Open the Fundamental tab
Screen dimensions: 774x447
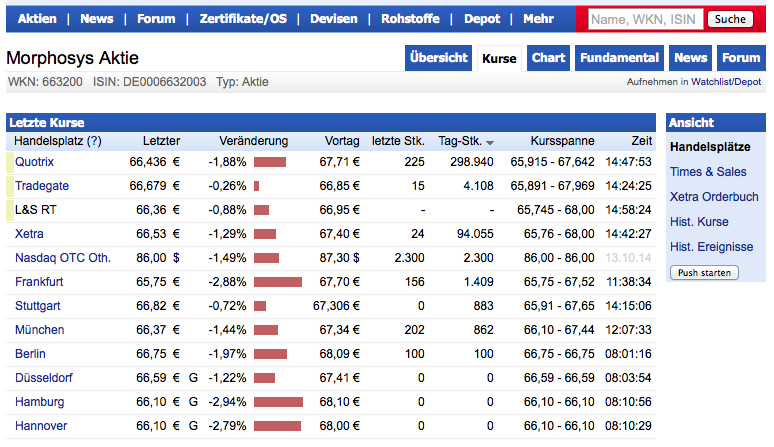pos(619,58)
